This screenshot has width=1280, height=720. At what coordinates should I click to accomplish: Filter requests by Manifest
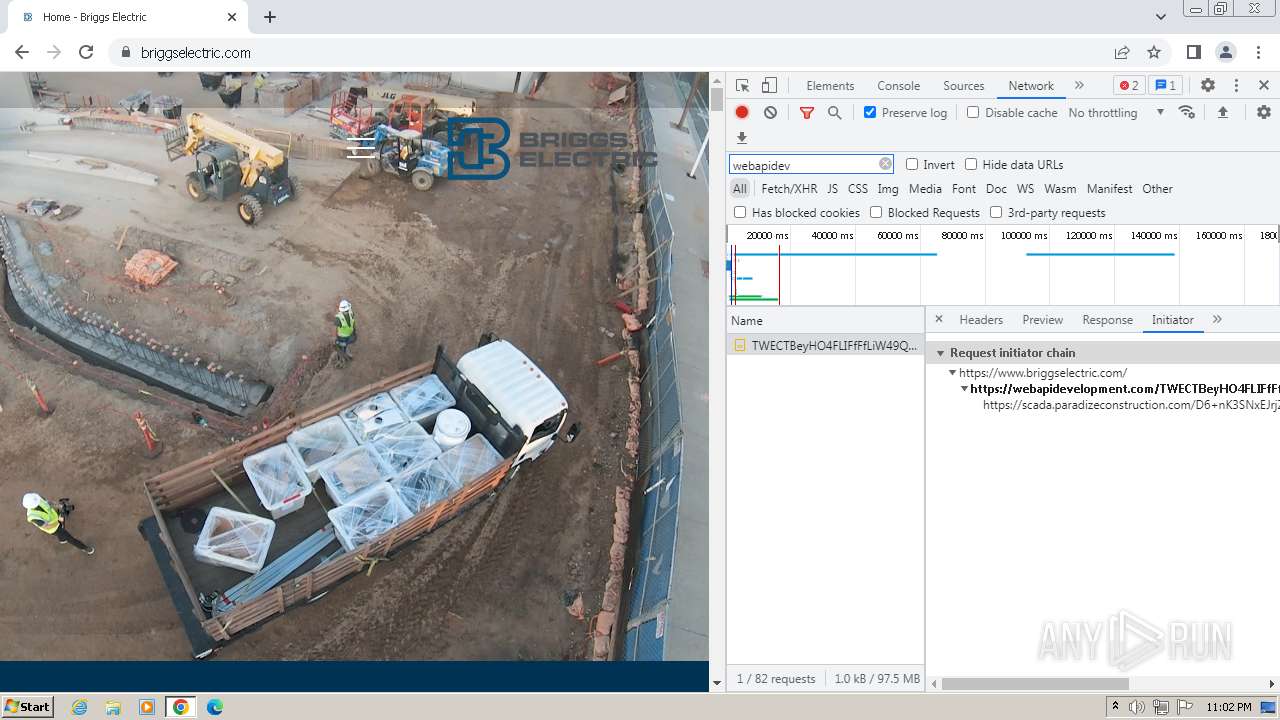1109,188
